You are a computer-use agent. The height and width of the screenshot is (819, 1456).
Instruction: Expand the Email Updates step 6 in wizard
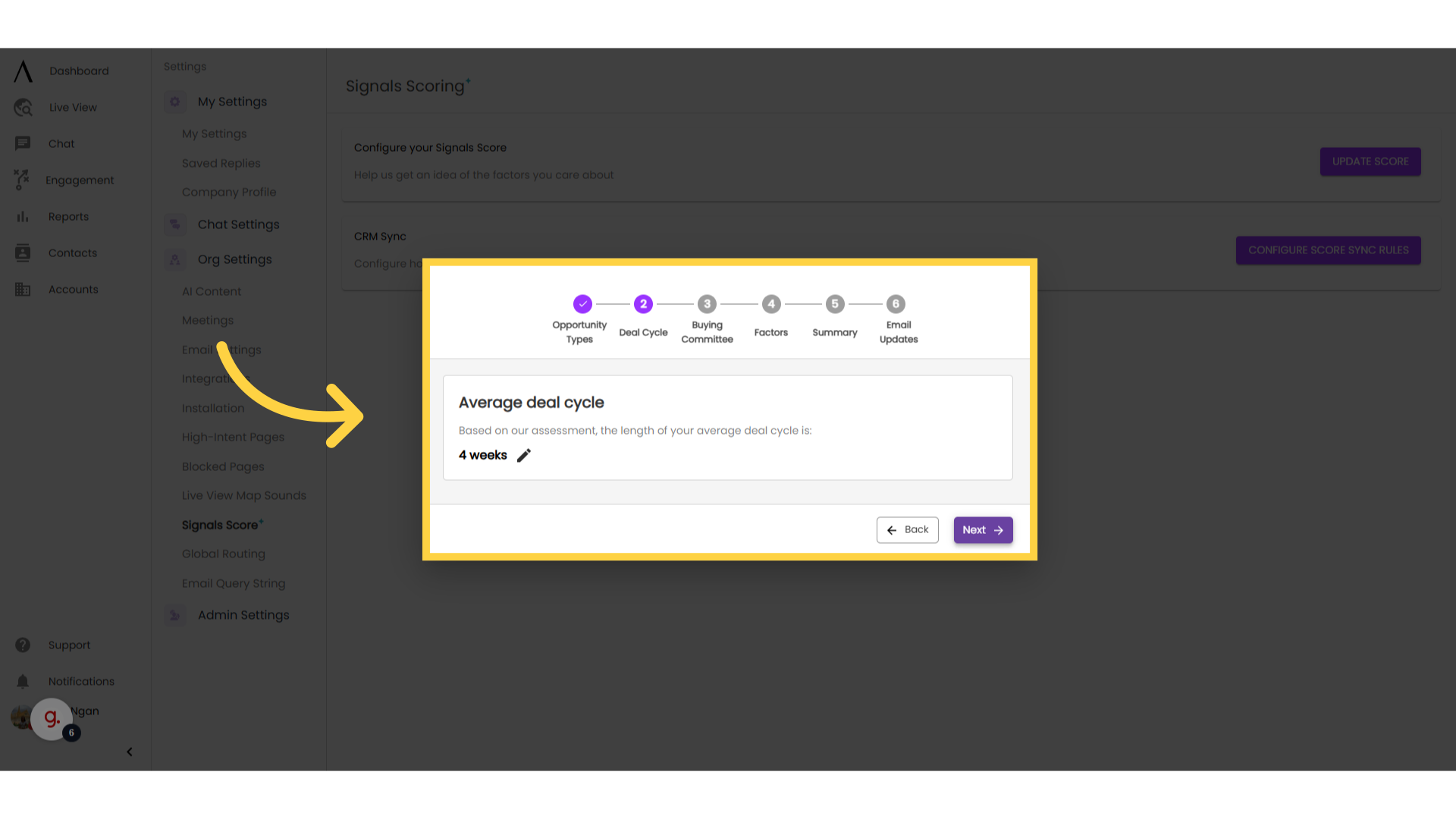coord(896,304)
